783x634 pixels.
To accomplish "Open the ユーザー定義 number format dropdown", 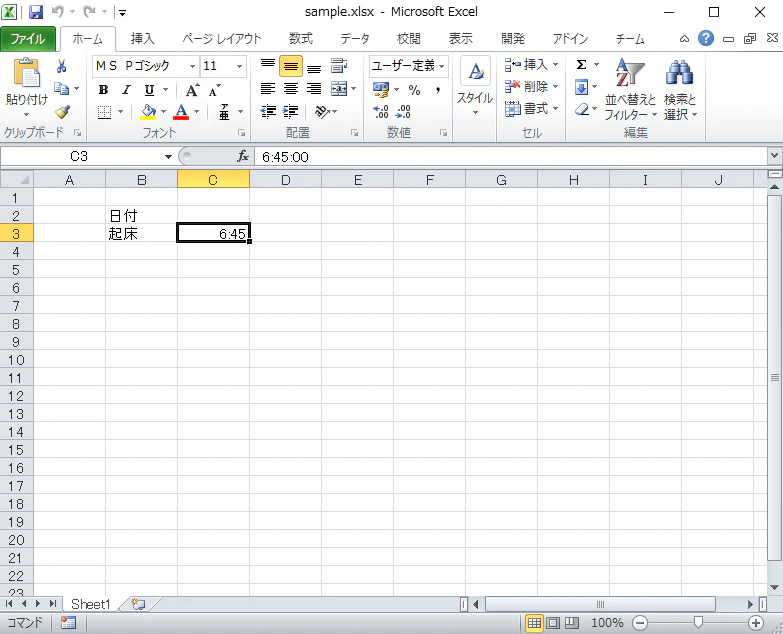I will click(x=441, y=66).
